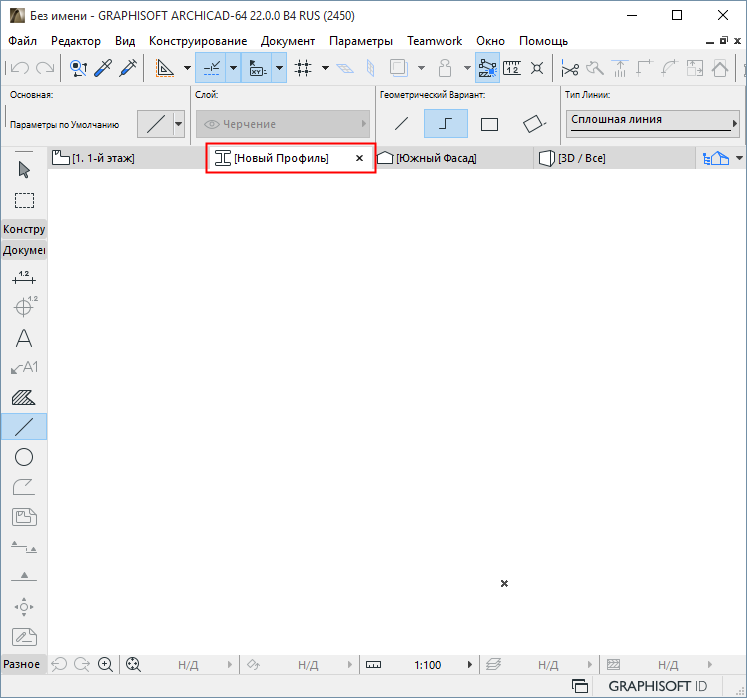Toggle grid snap icon

coord(303,68)
